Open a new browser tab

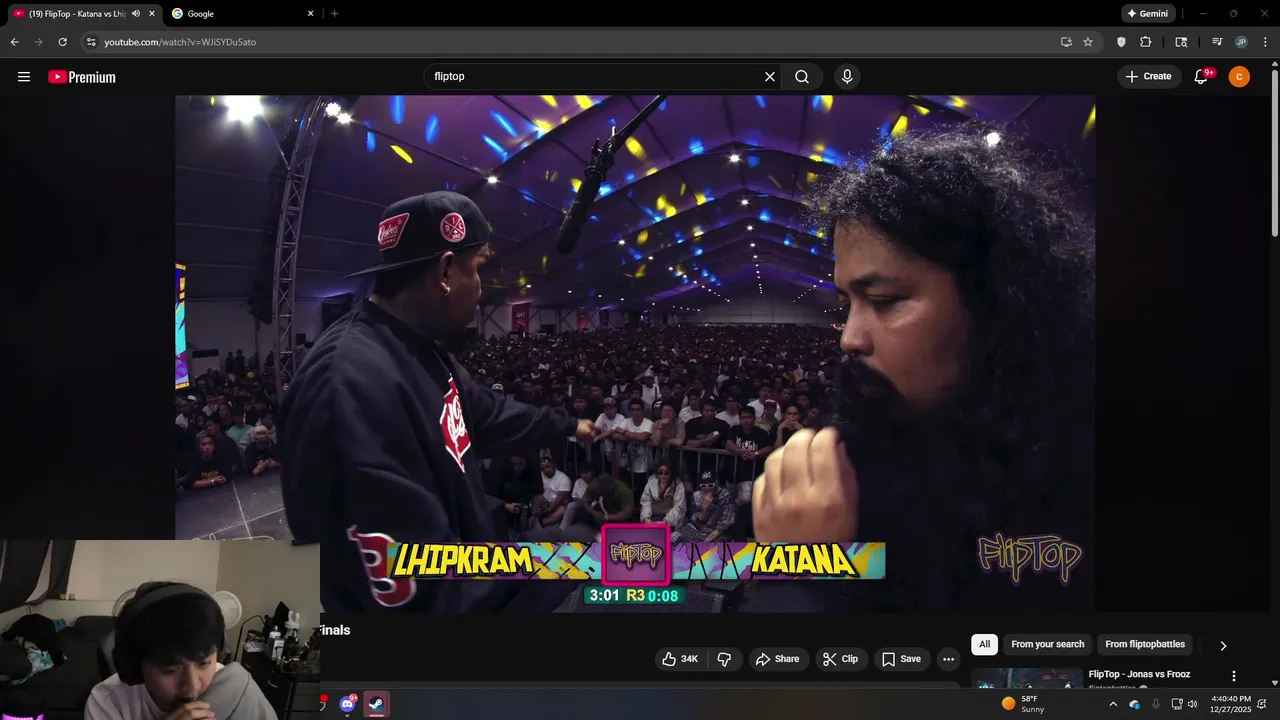pyautogui.click(x=334, y=14)
